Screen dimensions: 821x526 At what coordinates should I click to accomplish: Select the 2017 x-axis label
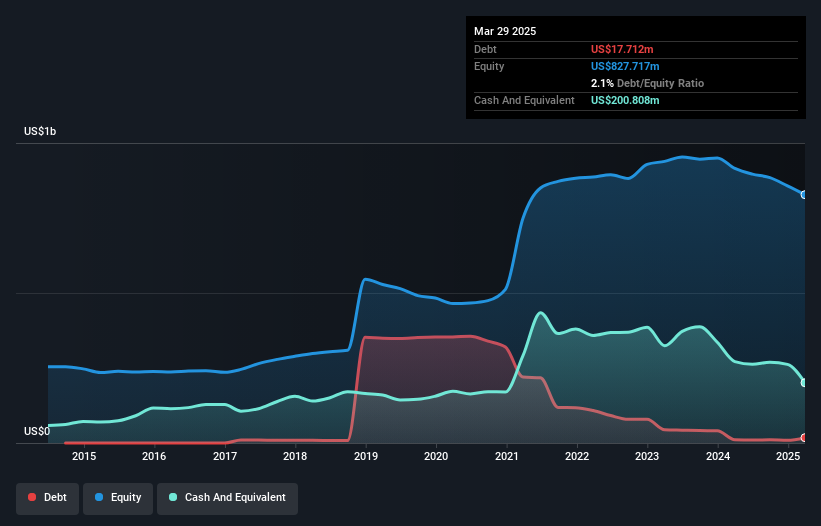(225, 456)
